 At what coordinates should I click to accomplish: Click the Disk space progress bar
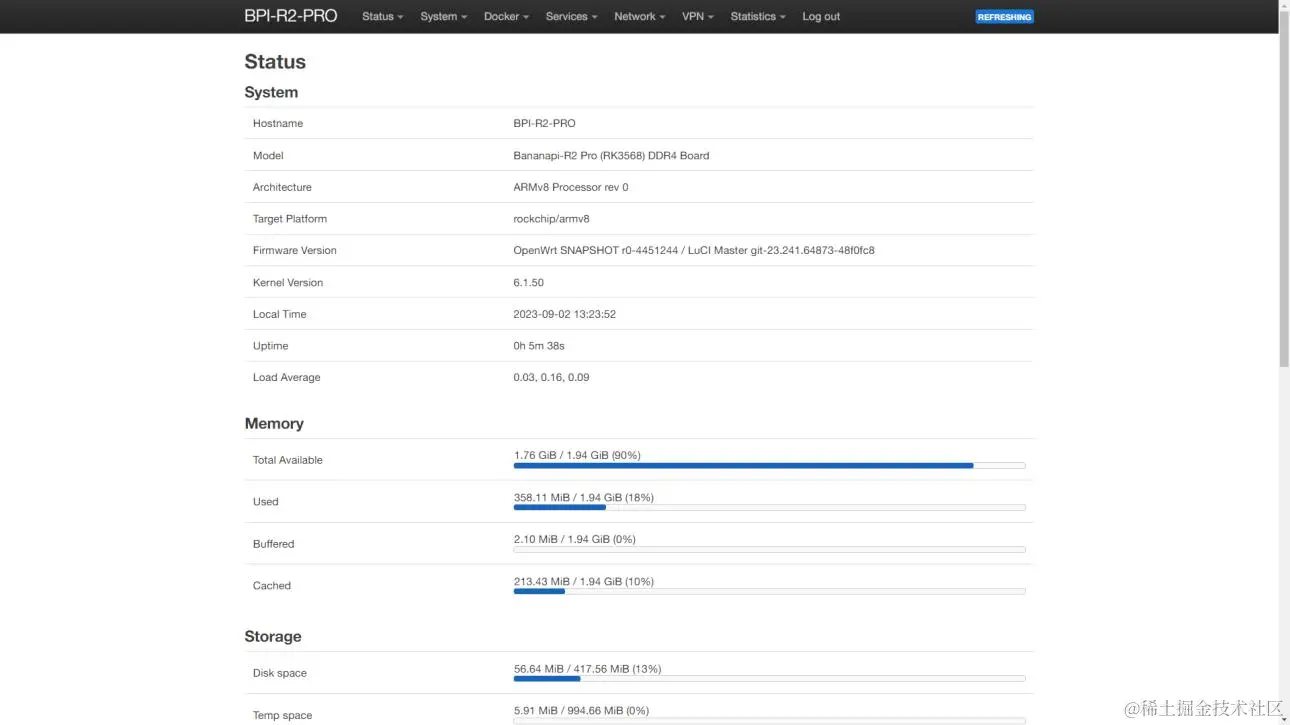pos(769,679)
